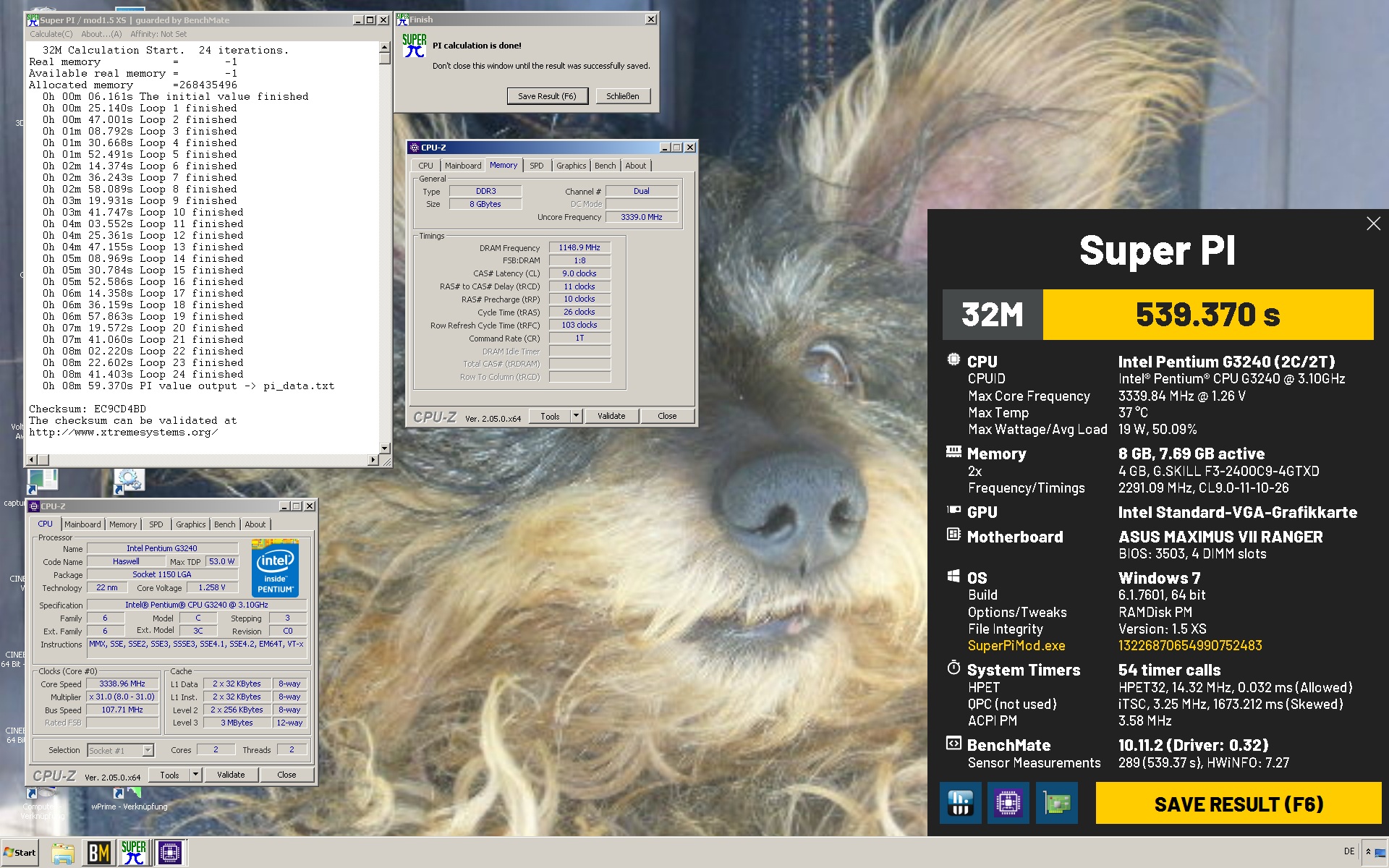Click Super PI scroll-down arrow
The width and height of the screenshot is (1389, 868).
tap(384, 448)
